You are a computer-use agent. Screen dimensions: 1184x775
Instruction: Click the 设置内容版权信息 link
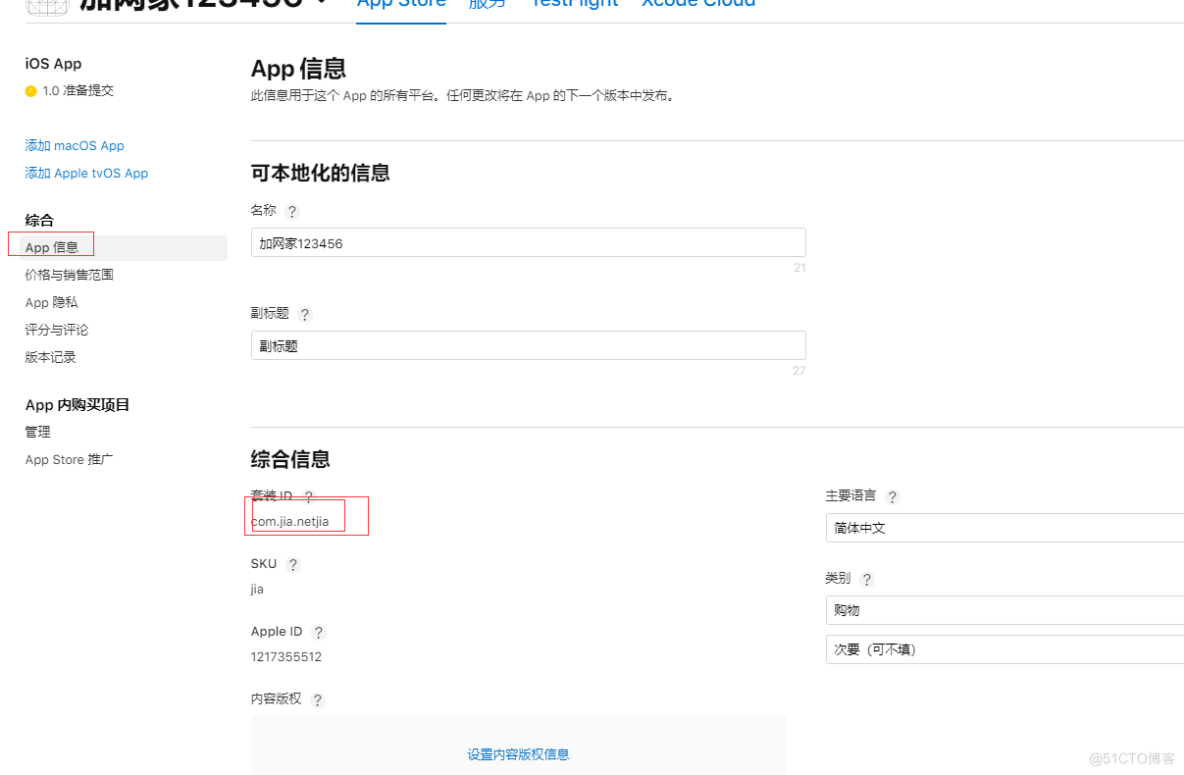[518, 755]
